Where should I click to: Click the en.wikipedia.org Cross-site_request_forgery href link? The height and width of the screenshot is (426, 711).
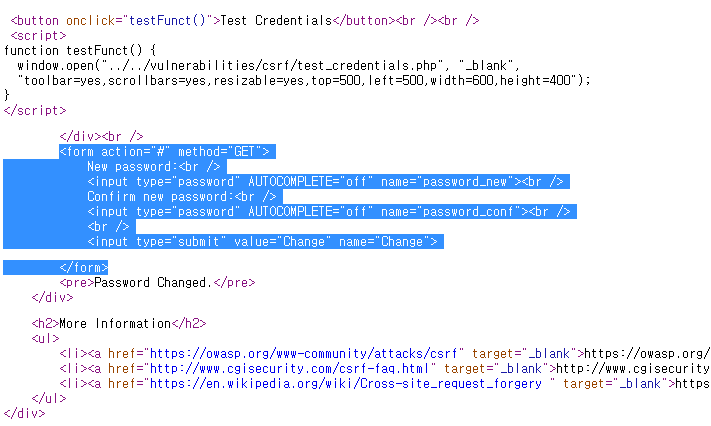point(346,383)
